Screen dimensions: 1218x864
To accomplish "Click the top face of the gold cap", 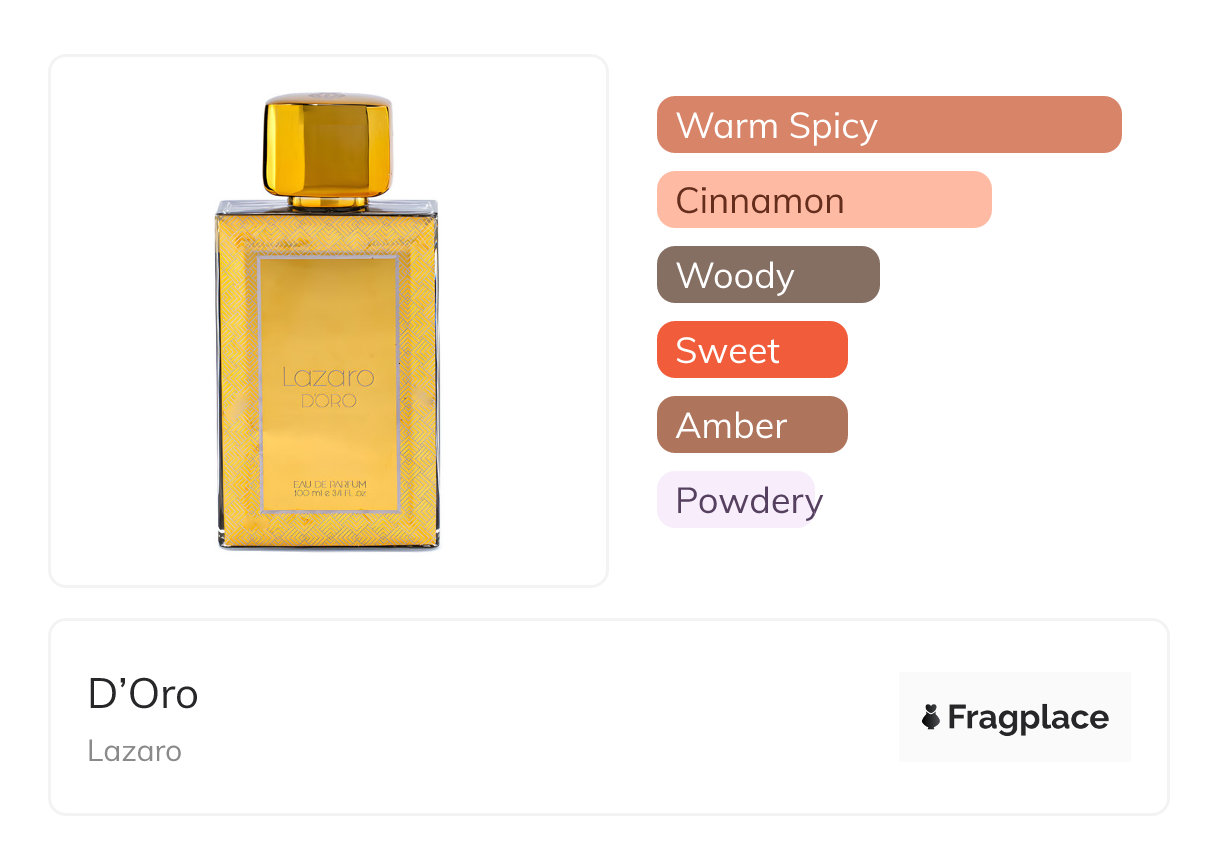I will 328,99.
